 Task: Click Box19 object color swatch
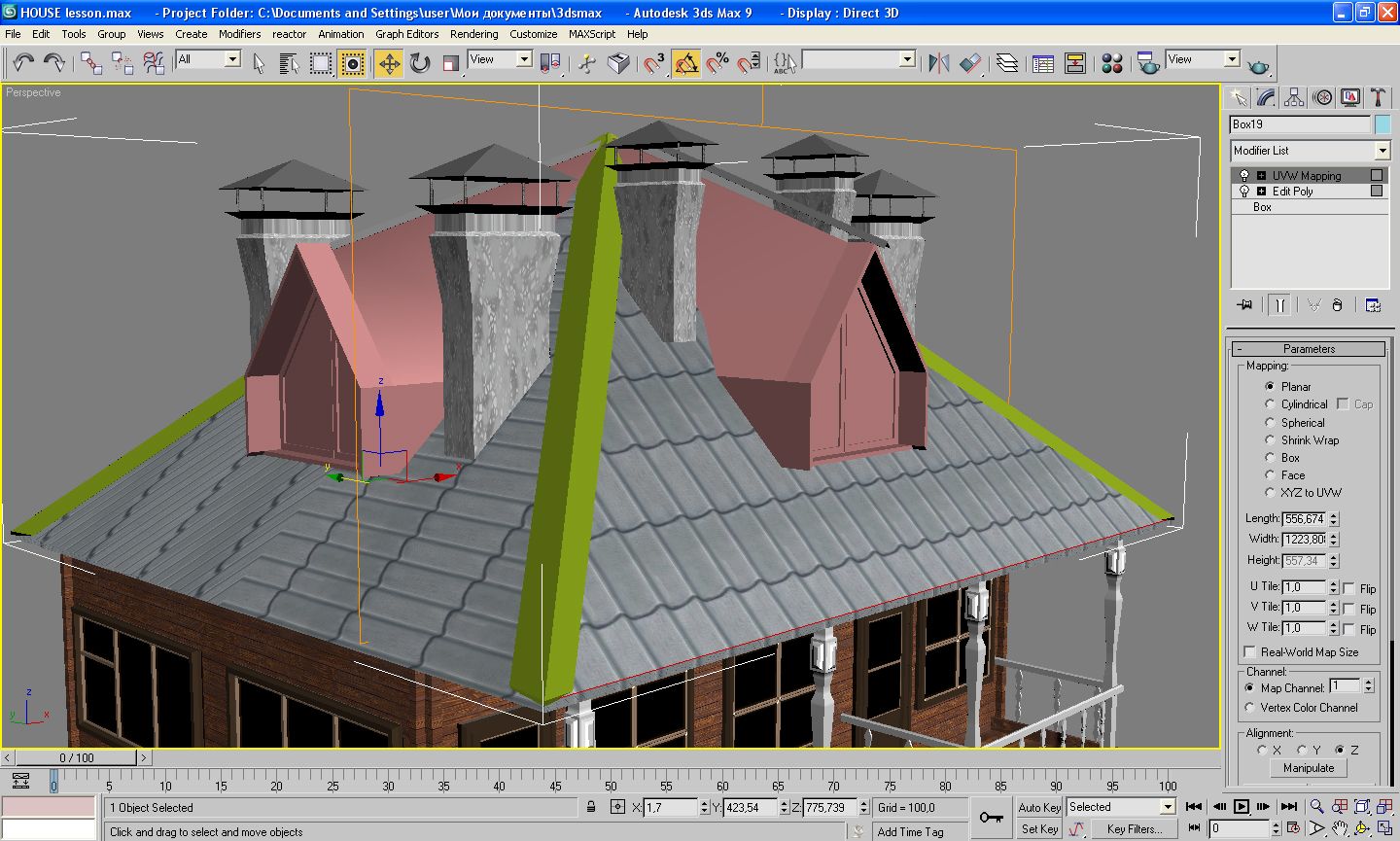[x=1382, y=124]
